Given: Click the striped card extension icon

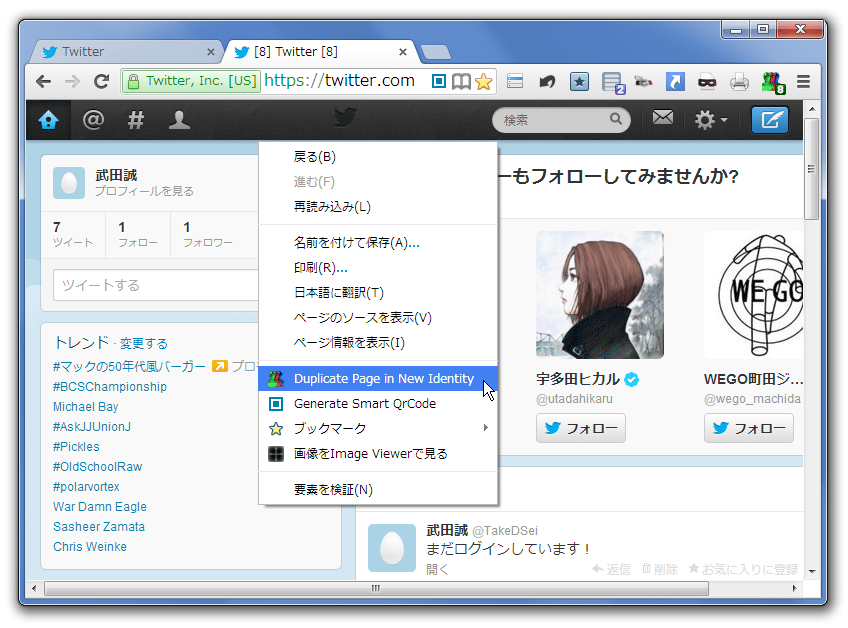Looking at the screenshot, I should 515,82.
